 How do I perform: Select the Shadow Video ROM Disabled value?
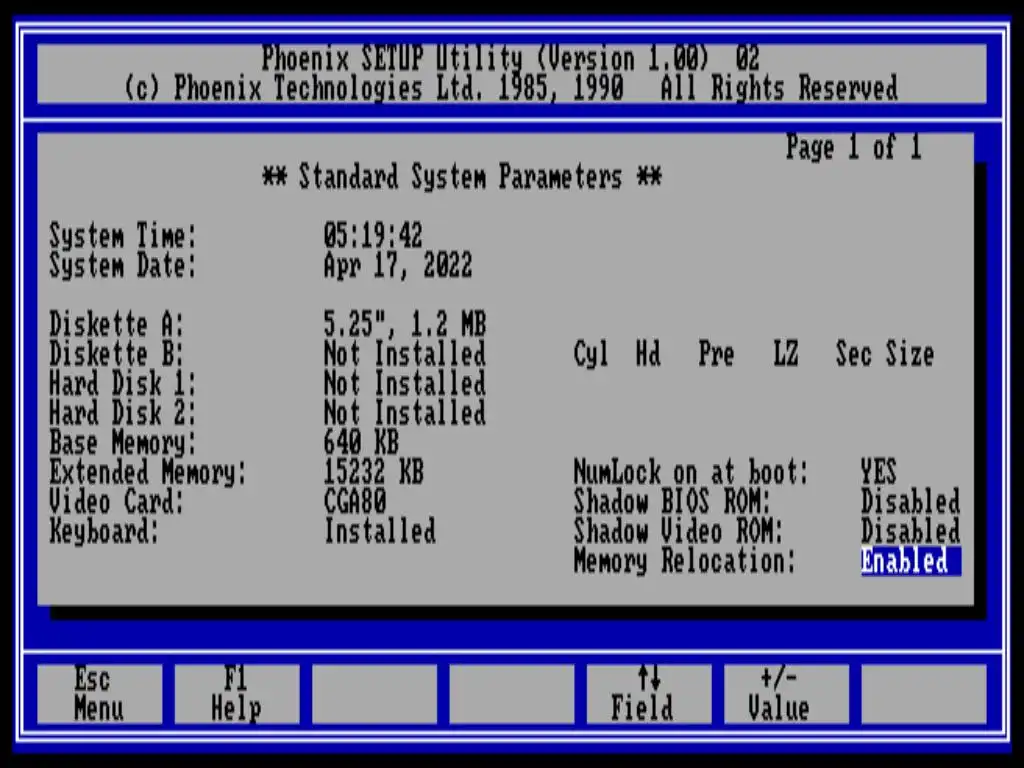[x=910, y=532]
